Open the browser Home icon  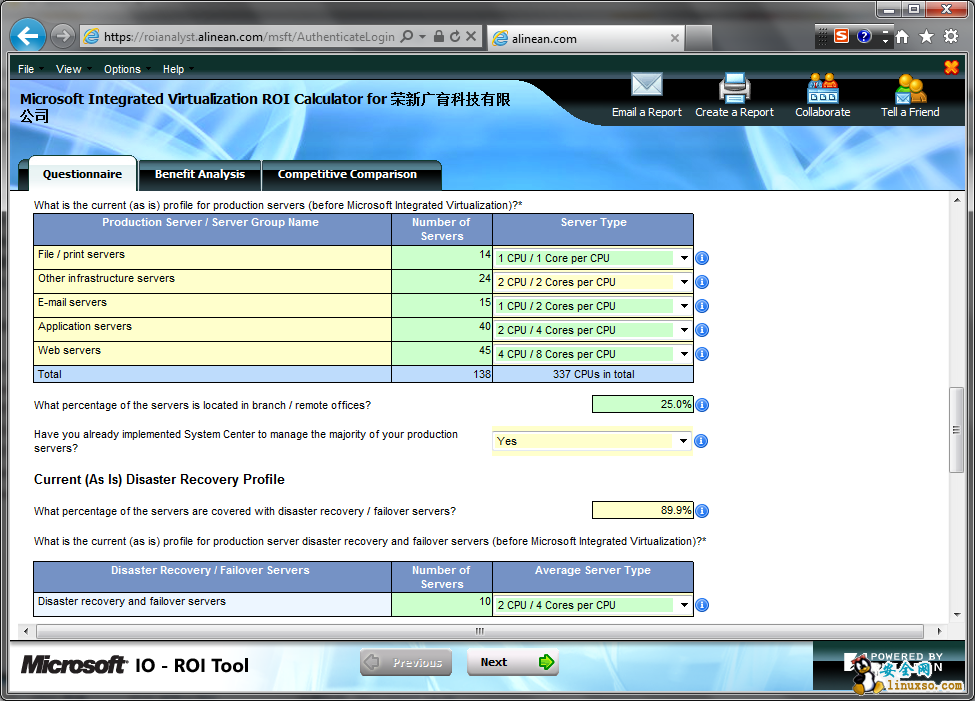[x=901, y=37]
